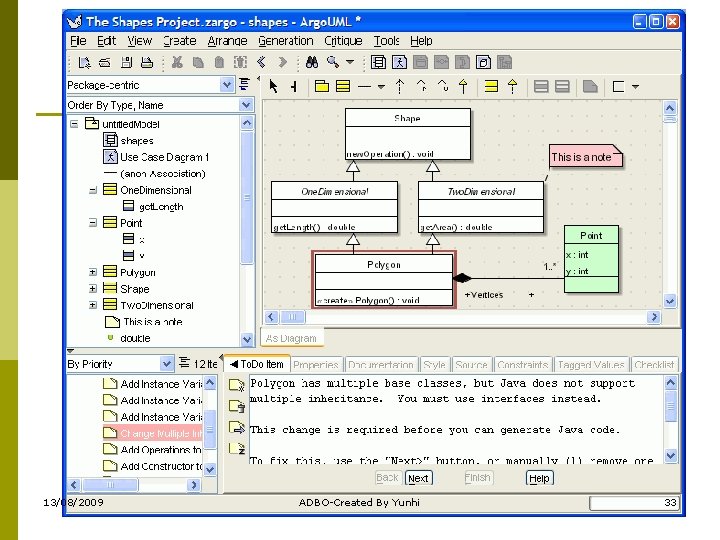
Task: Collapse the untitledModel tree node
Action: 74,124
